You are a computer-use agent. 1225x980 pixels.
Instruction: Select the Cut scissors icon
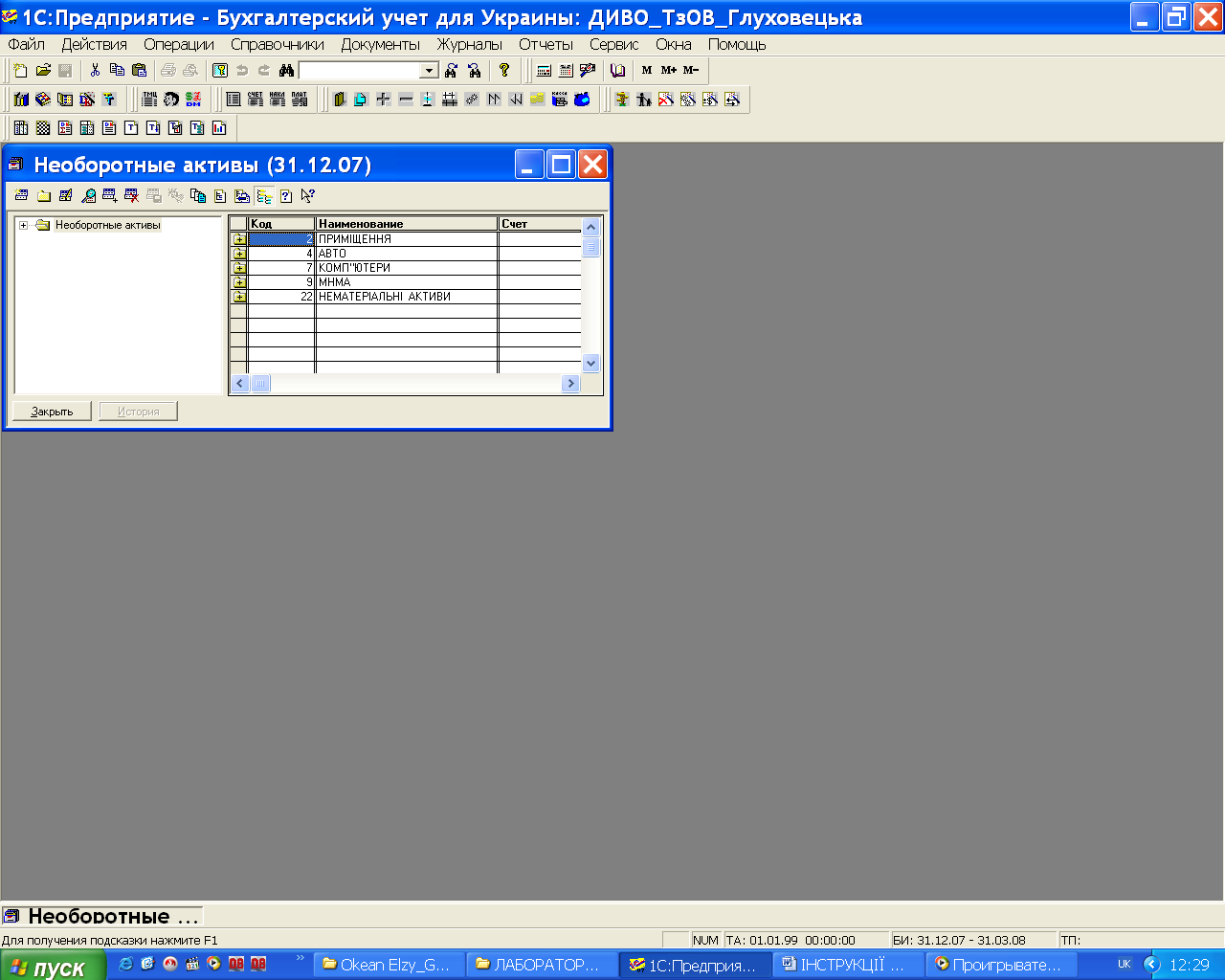pos(95,70)
